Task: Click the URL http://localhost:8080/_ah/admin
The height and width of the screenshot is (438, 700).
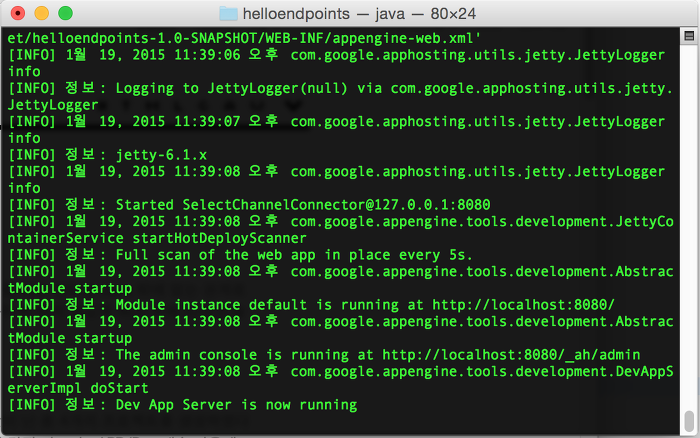Action: (511, 355)
